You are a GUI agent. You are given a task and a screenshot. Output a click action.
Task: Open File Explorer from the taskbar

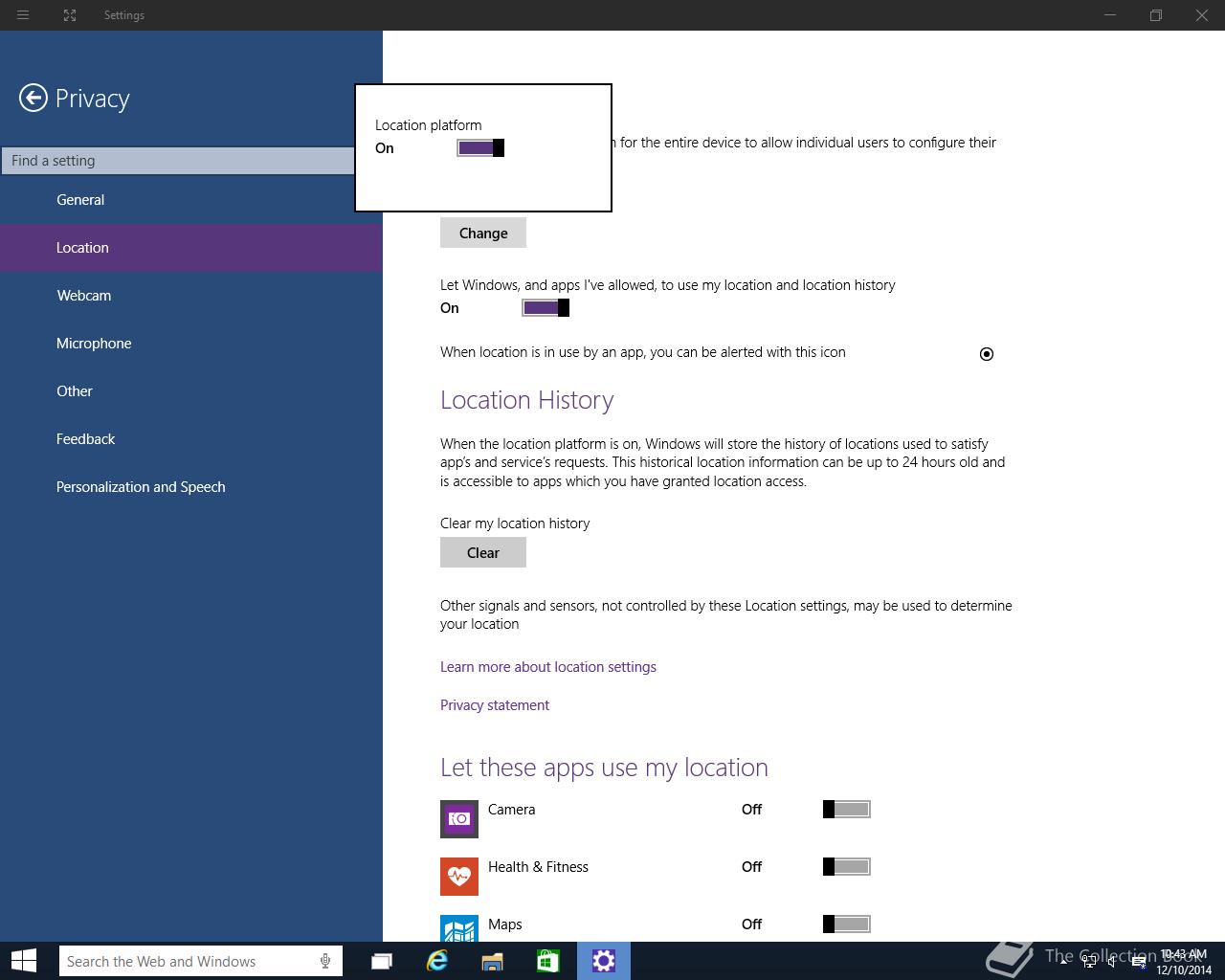click(x=492, y=961)
